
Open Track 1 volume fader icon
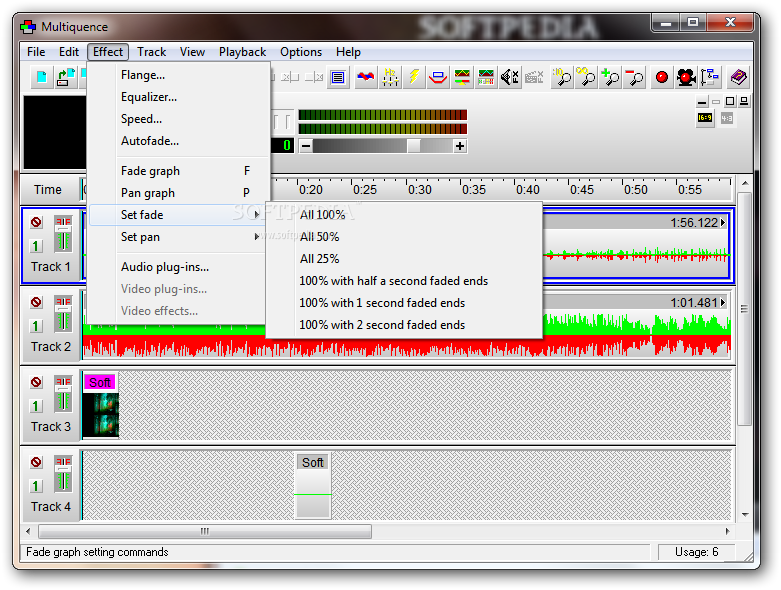coord(63,234)
